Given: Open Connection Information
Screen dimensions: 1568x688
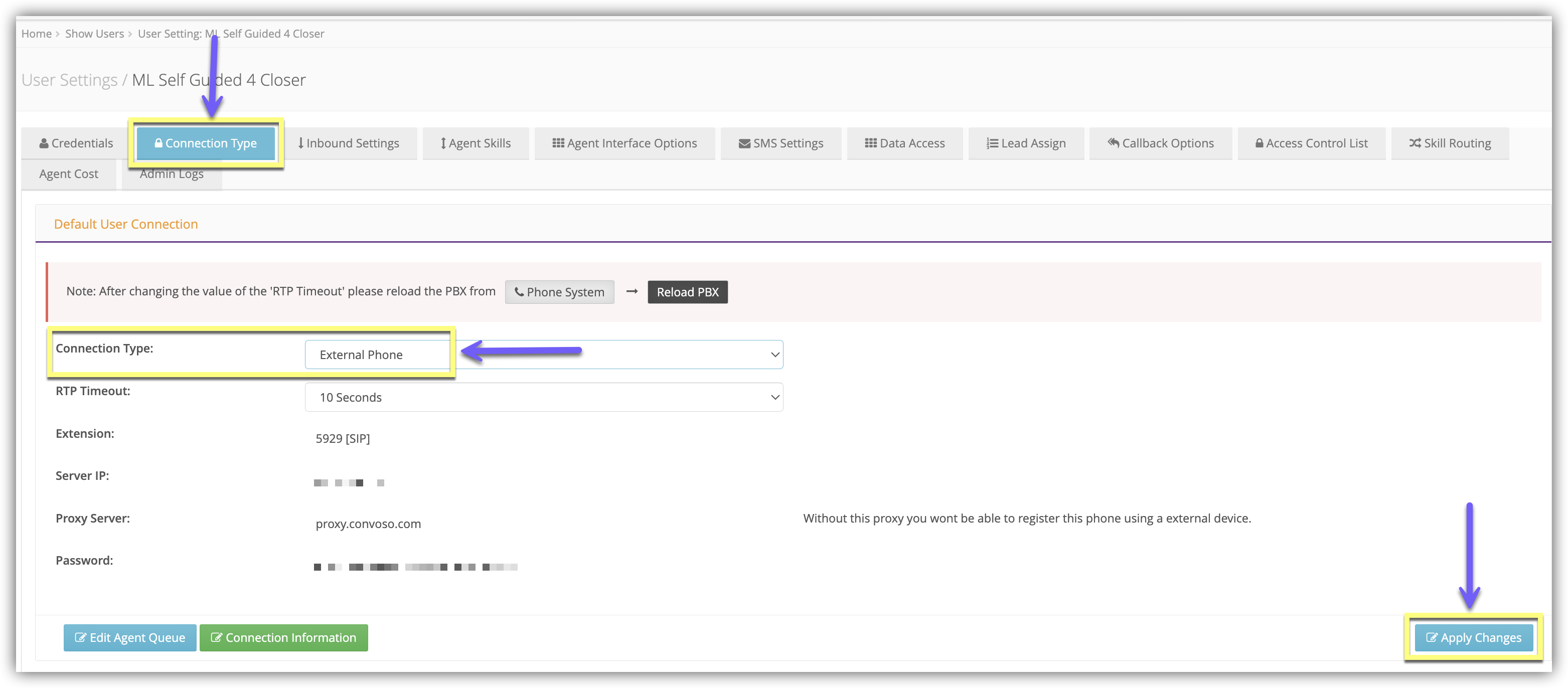Looking at the screenshot, I should point(283,637).
